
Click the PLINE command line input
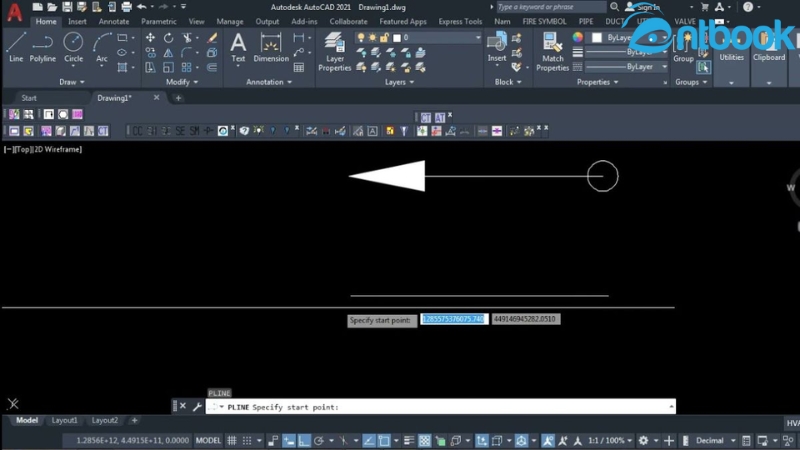[x=441, y=407]
